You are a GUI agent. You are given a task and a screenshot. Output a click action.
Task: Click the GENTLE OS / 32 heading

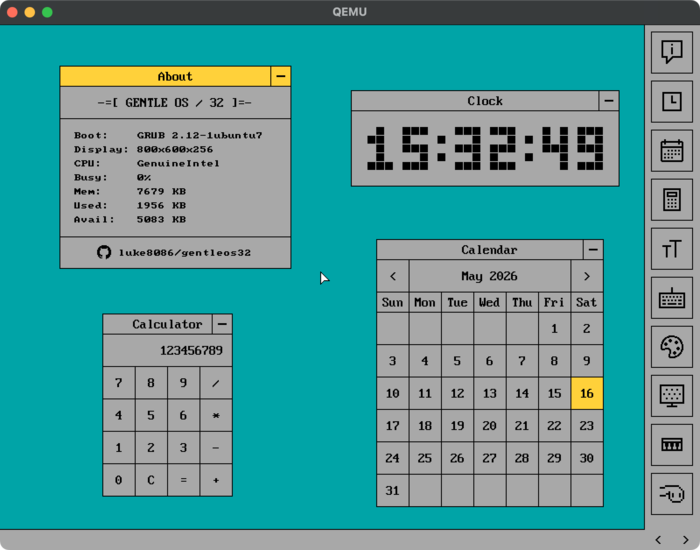tap(175, 103)
